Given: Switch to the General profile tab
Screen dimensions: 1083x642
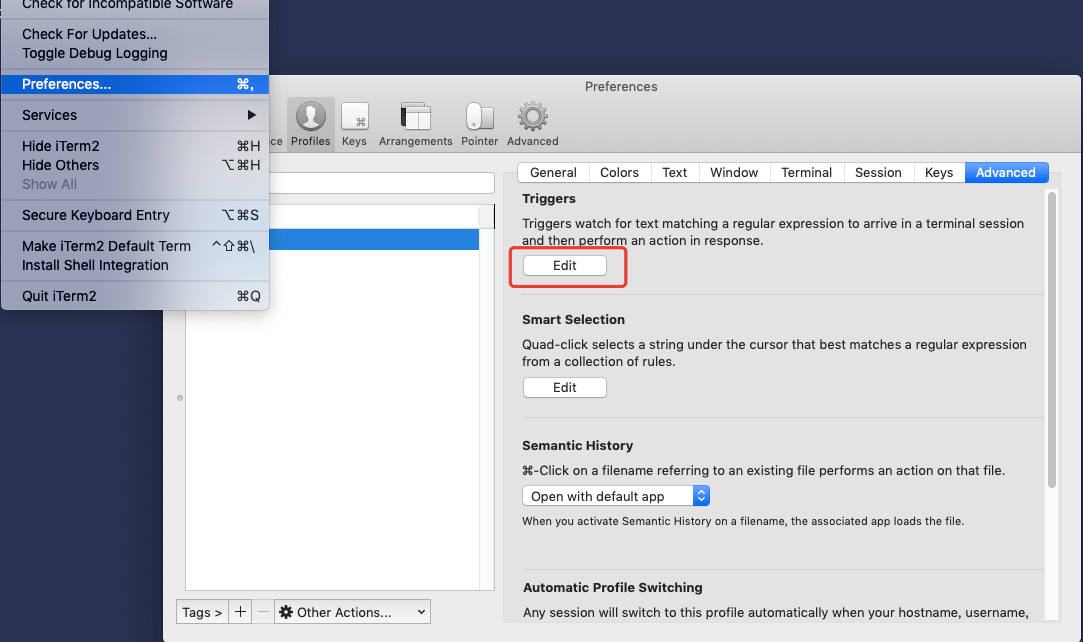Looking at the screenshot, I should [x=553, y=173].
